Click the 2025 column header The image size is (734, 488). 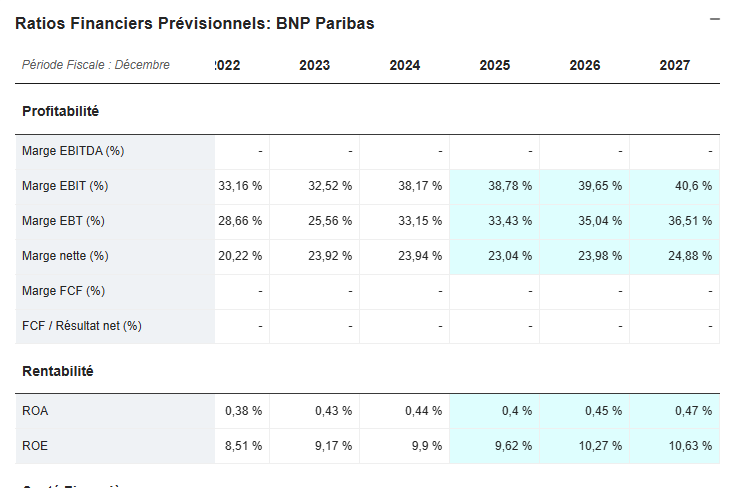tap(494, 66)
